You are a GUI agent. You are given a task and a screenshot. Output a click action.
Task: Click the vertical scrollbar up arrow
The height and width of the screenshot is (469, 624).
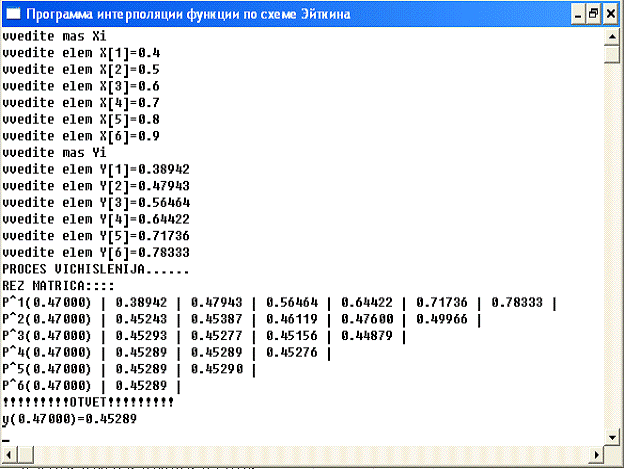(613, 36)
